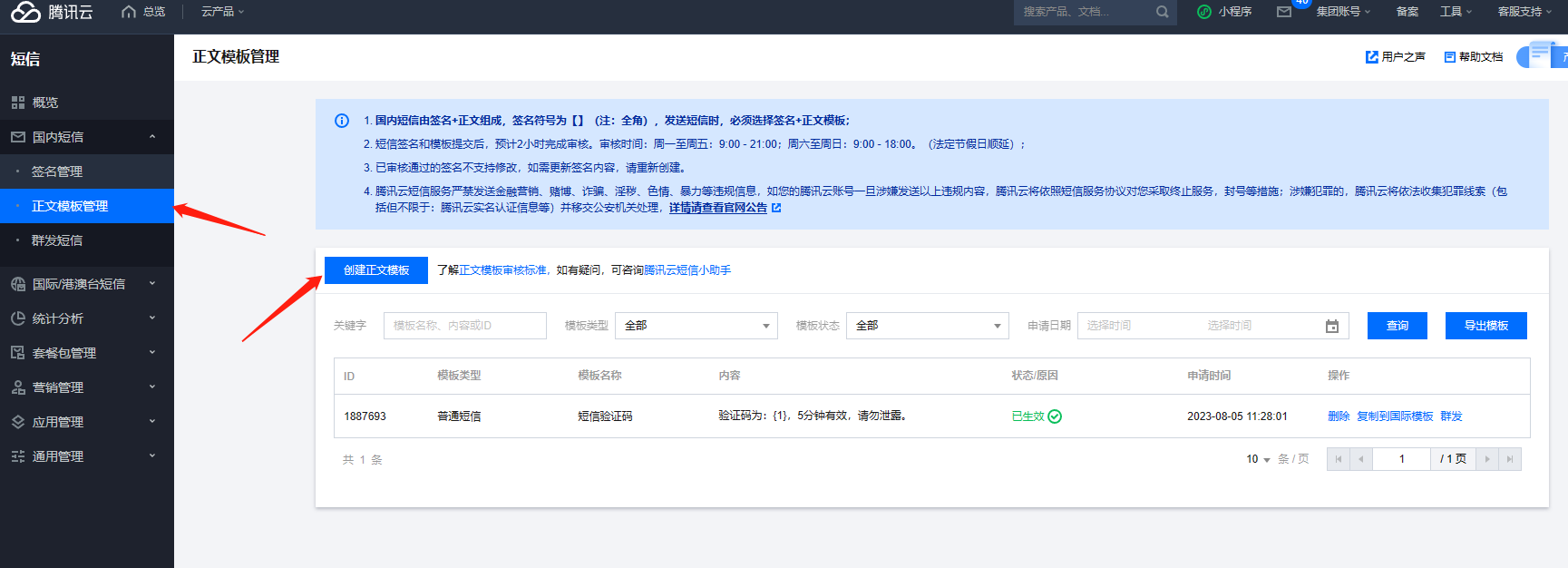Select 正文模板管理 in the sidebar
Image resolution: width=1568 pixels, height=568 pixels.
(87, 206)
